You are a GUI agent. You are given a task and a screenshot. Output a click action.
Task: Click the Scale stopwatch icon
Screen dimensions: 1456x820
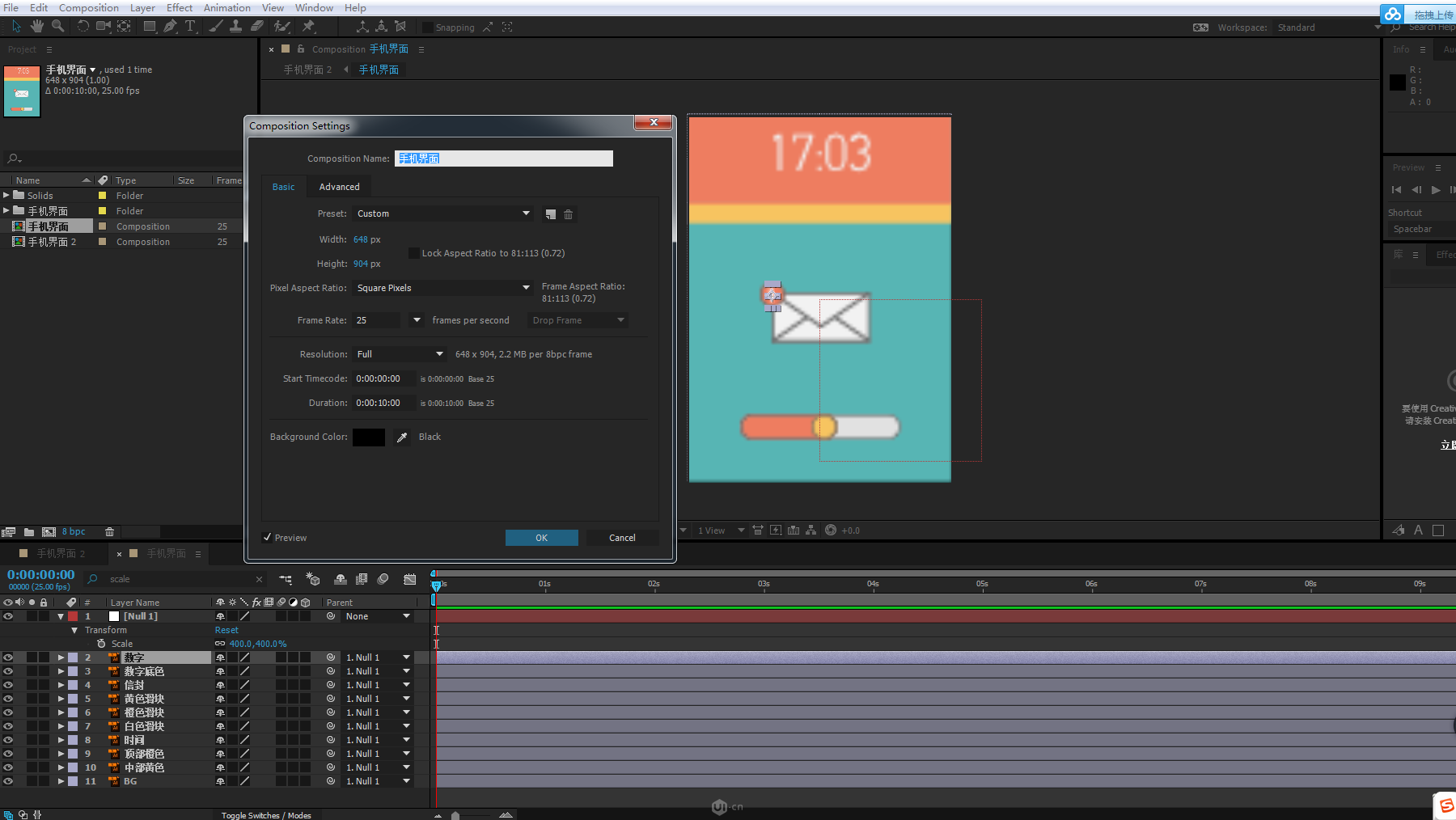pos(101,644)
